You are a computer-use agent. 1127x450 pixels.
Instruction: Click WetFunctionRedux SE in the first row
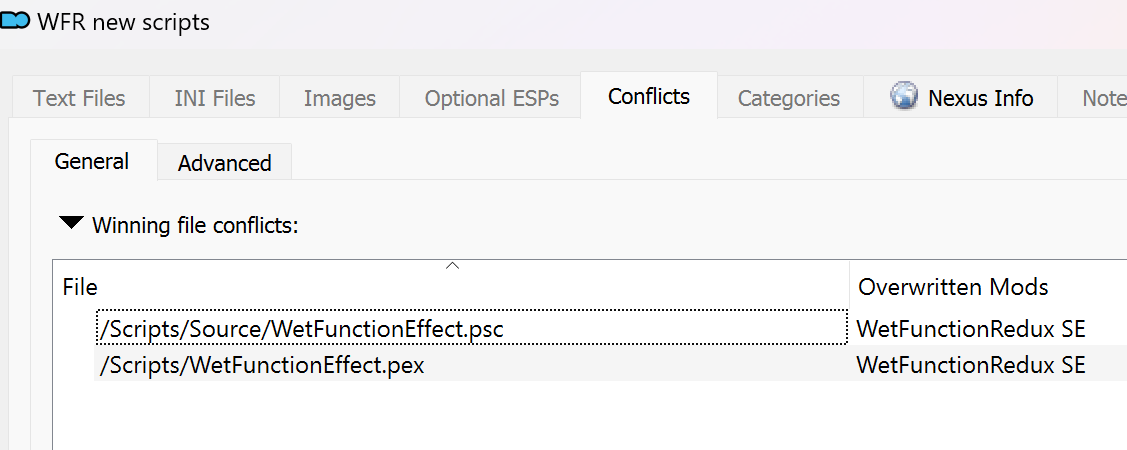click(x=970, y=329)
